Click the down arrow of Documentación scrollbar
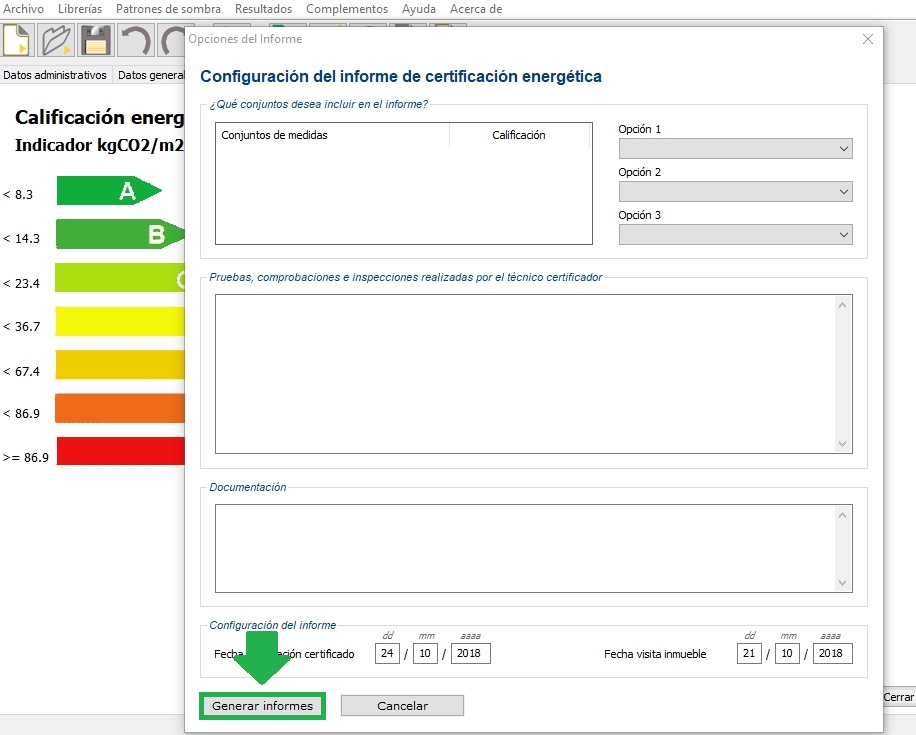916x735 pixels. pos(843,583)
